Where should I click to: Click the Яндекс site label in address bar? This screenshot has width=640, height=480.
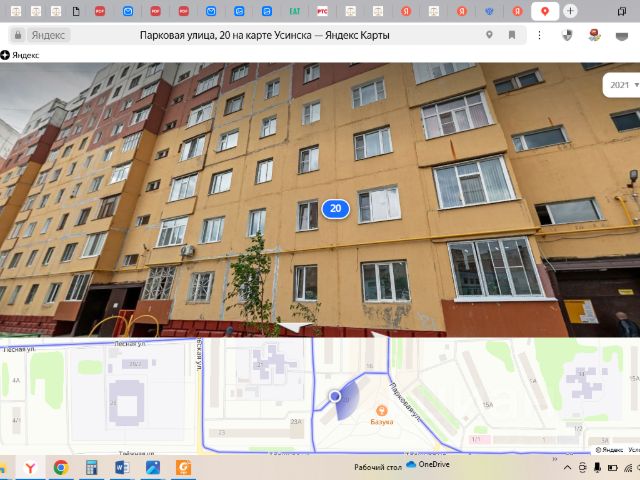coord(48,36)
